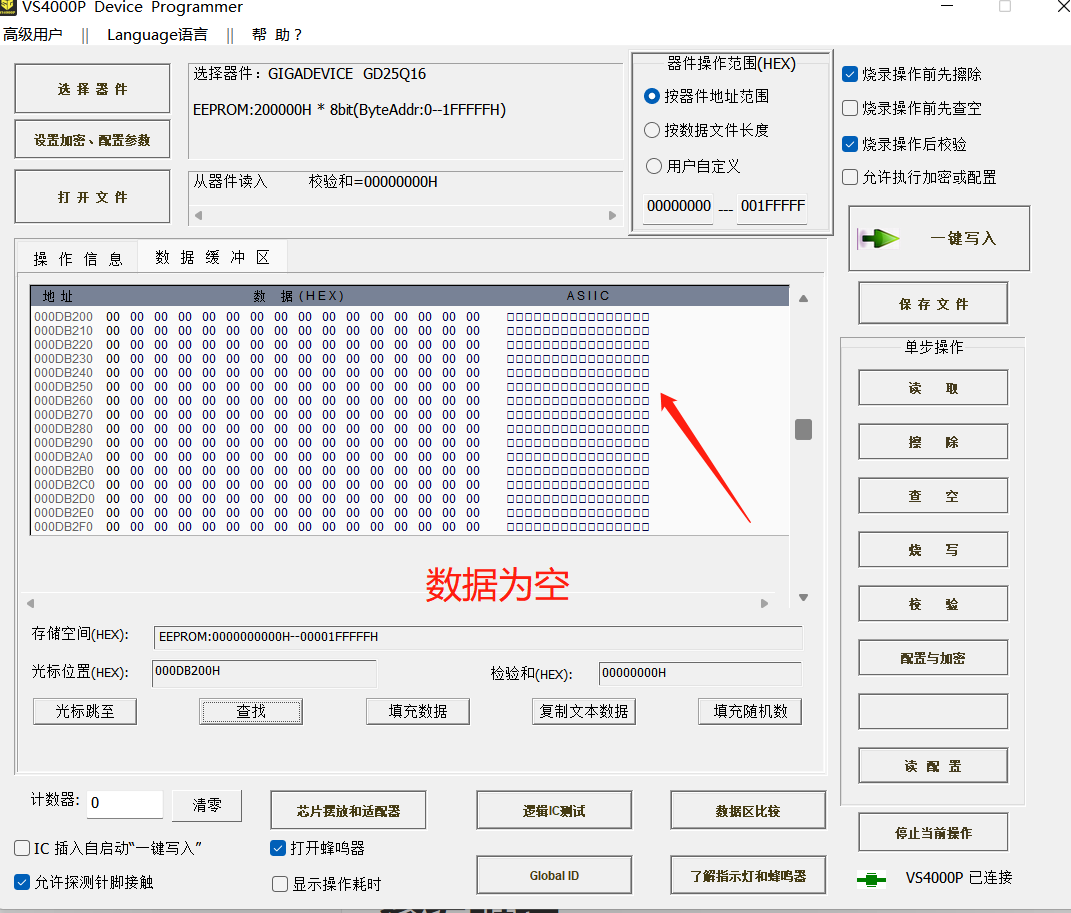Screen dimensions: 1071x913
Task: Click the VS4000P connection status icon
Action: (x=870, y=880)
